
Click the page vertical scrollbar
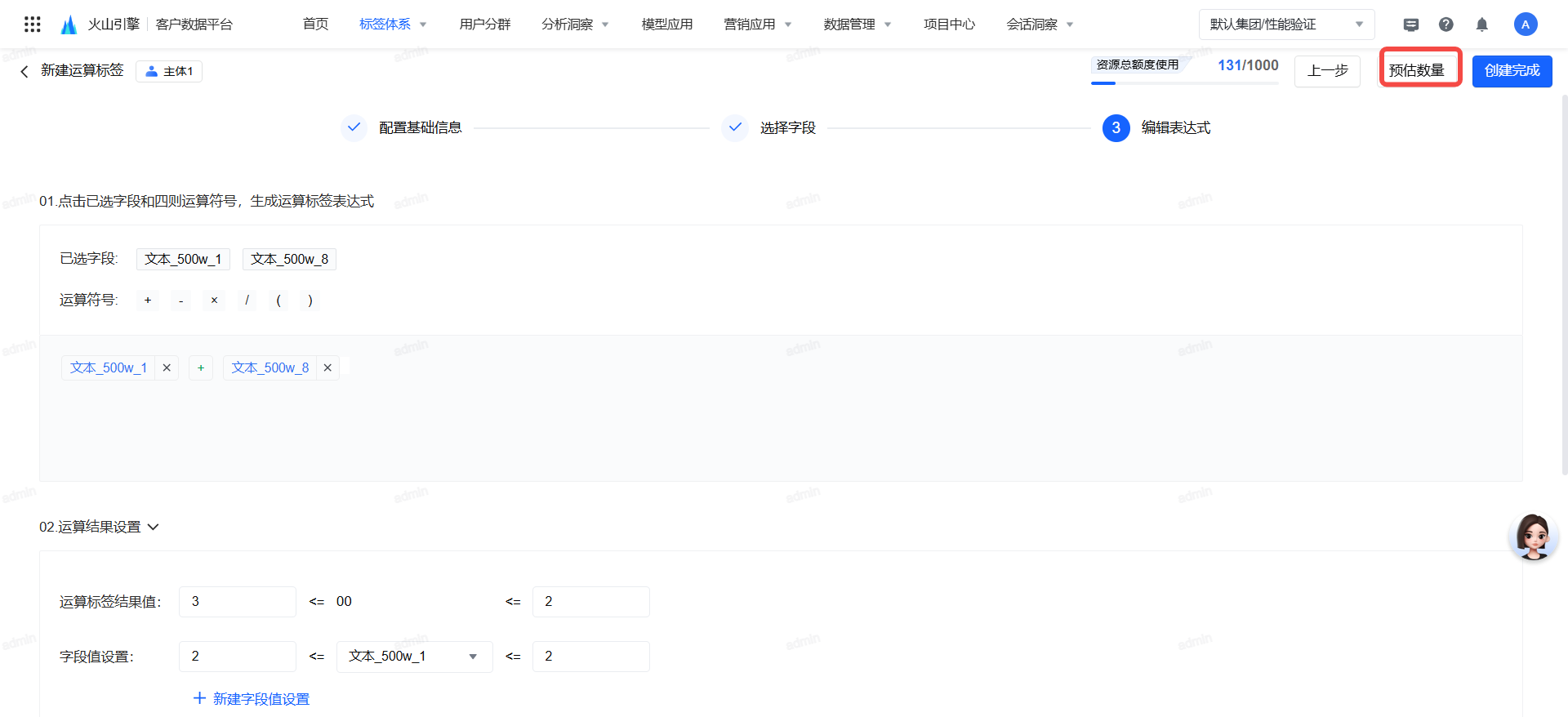point(1564,286)
